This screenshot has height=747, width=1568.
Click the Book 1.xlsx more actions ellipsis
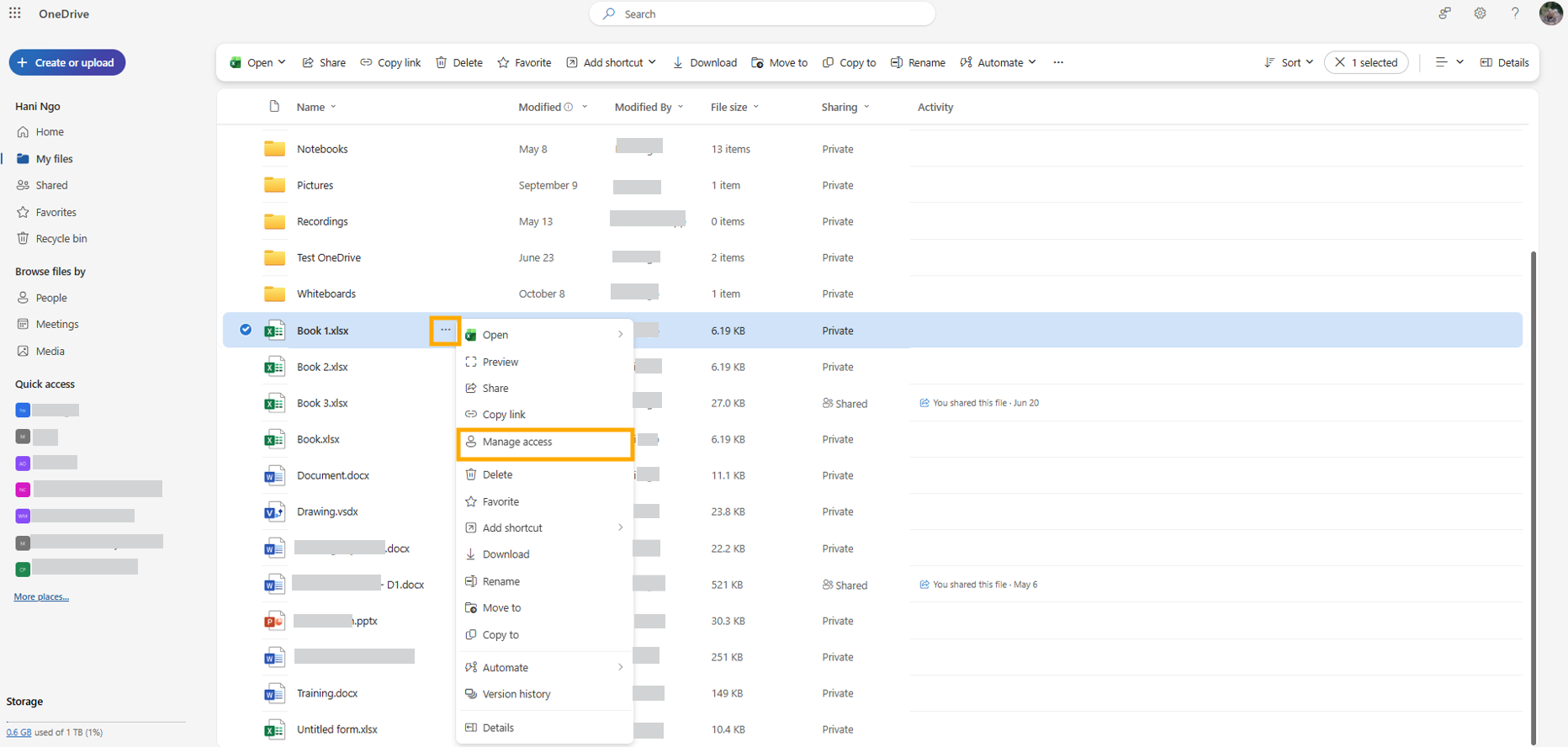pos(445,330)
